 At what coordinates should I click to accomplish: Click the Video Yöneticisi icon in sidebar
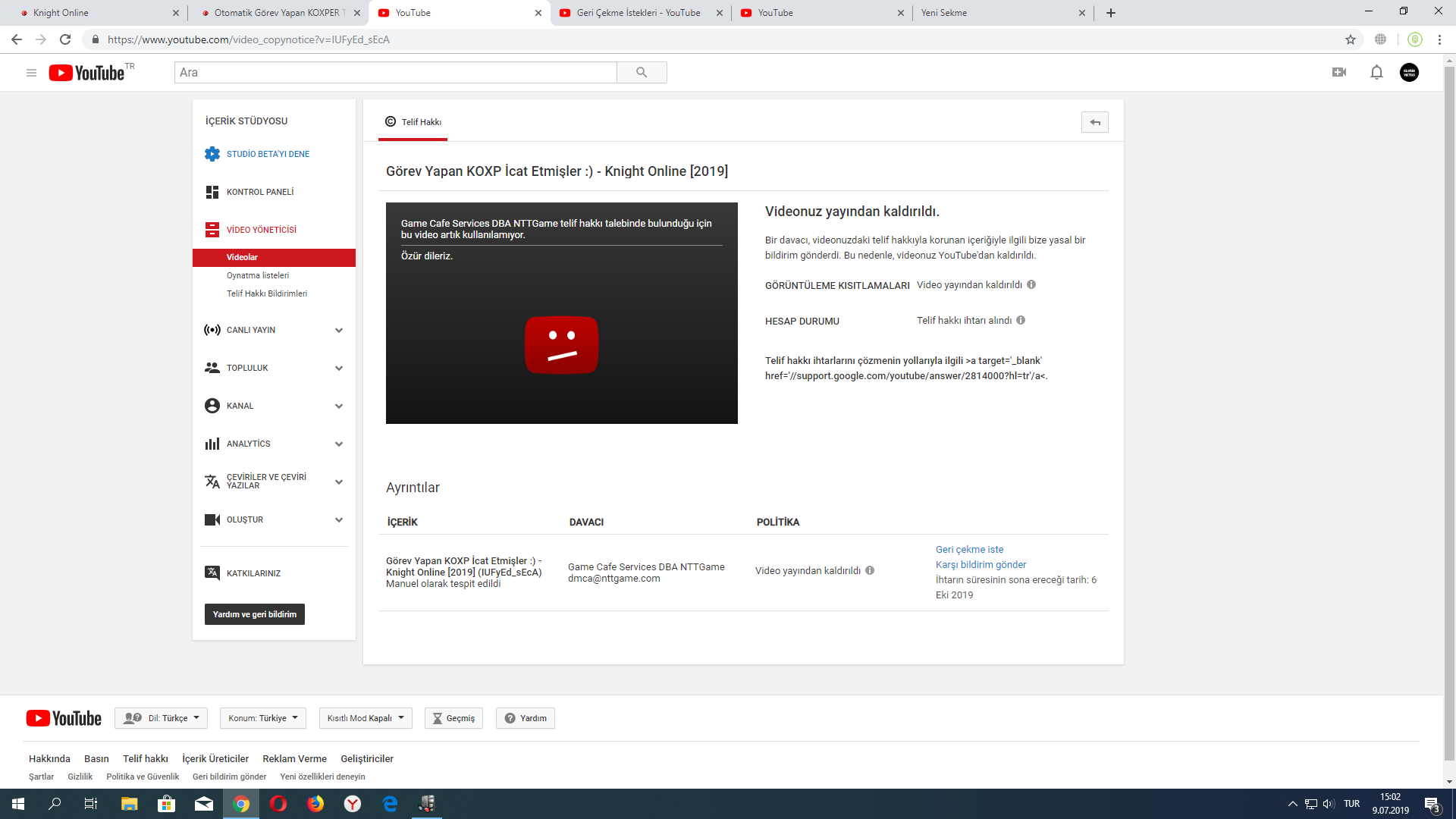211,229
